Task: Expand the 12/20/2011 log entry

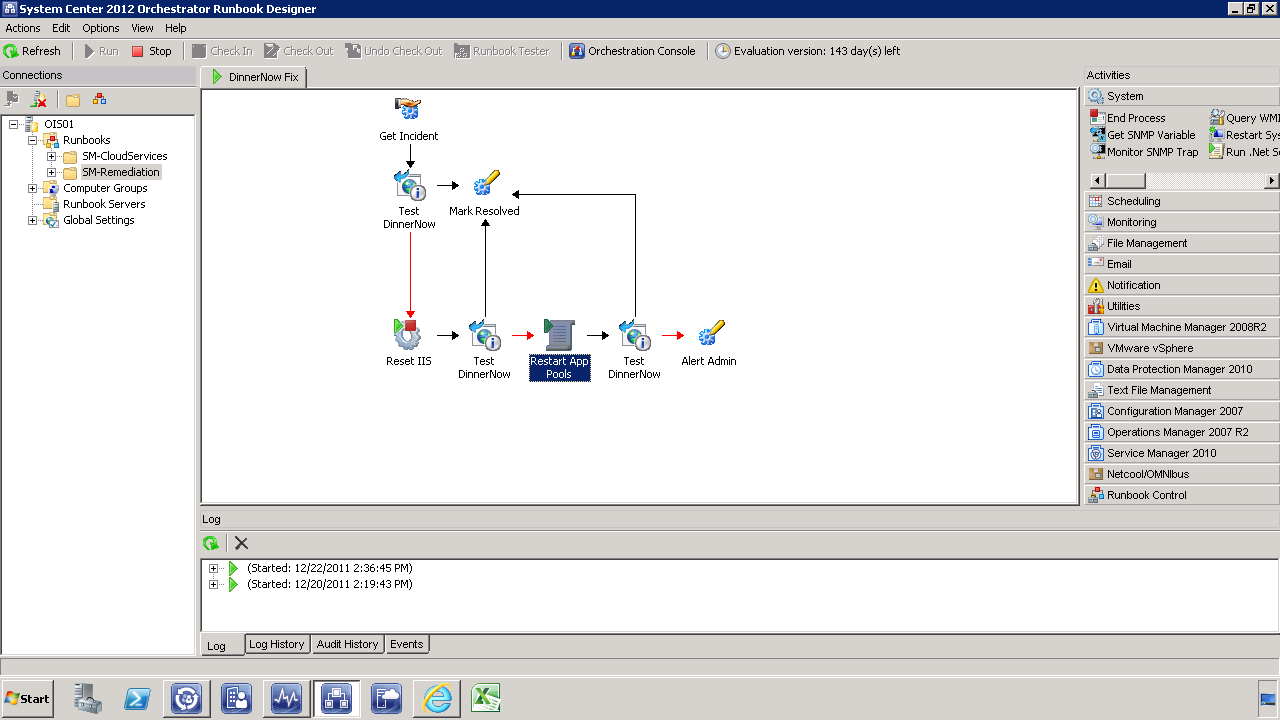Action: point(213,584)
